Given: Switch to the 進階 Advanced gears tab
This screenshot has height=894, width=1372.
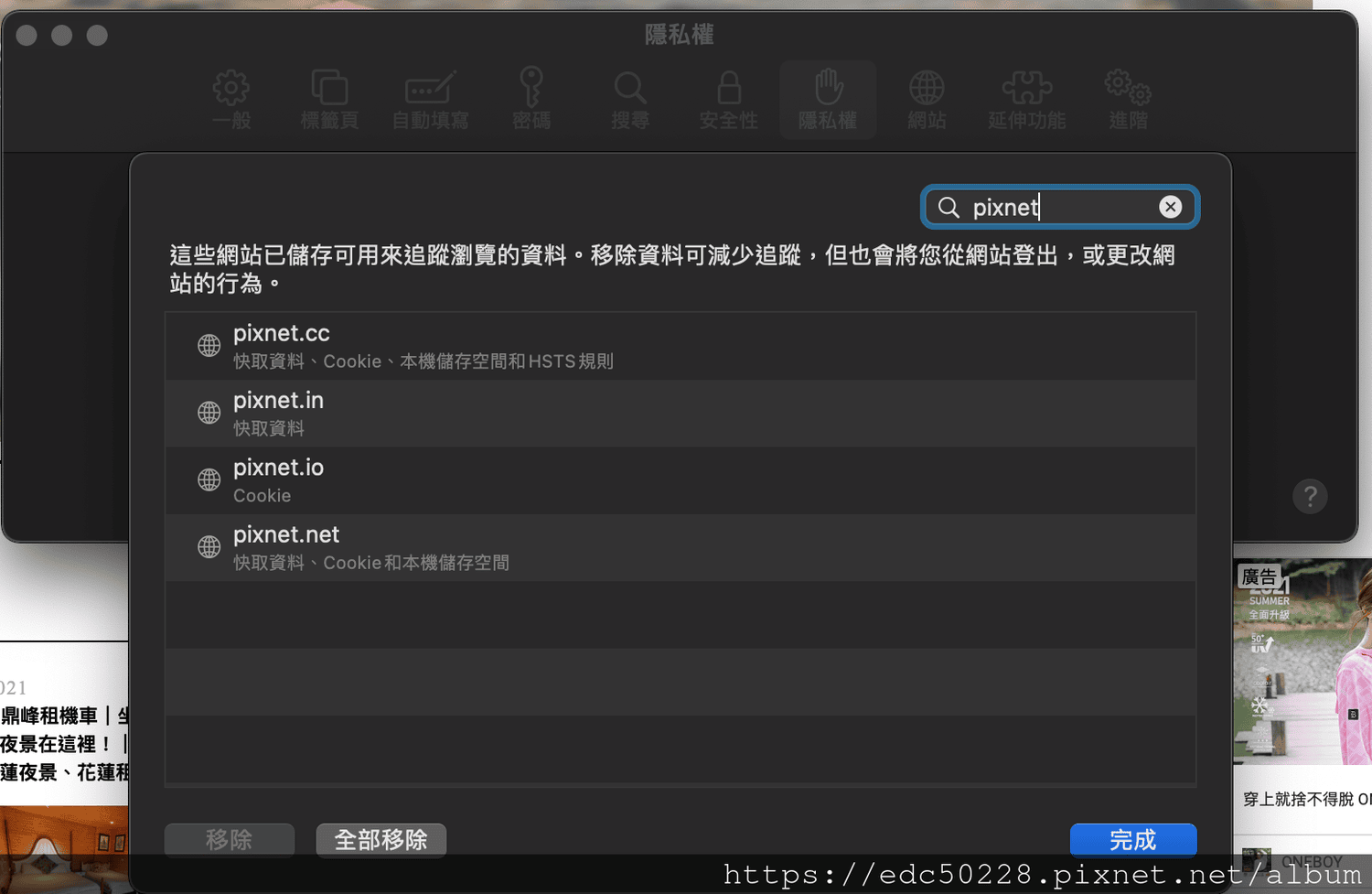Looking at the screenshot, I should [x=1128, y=100].
